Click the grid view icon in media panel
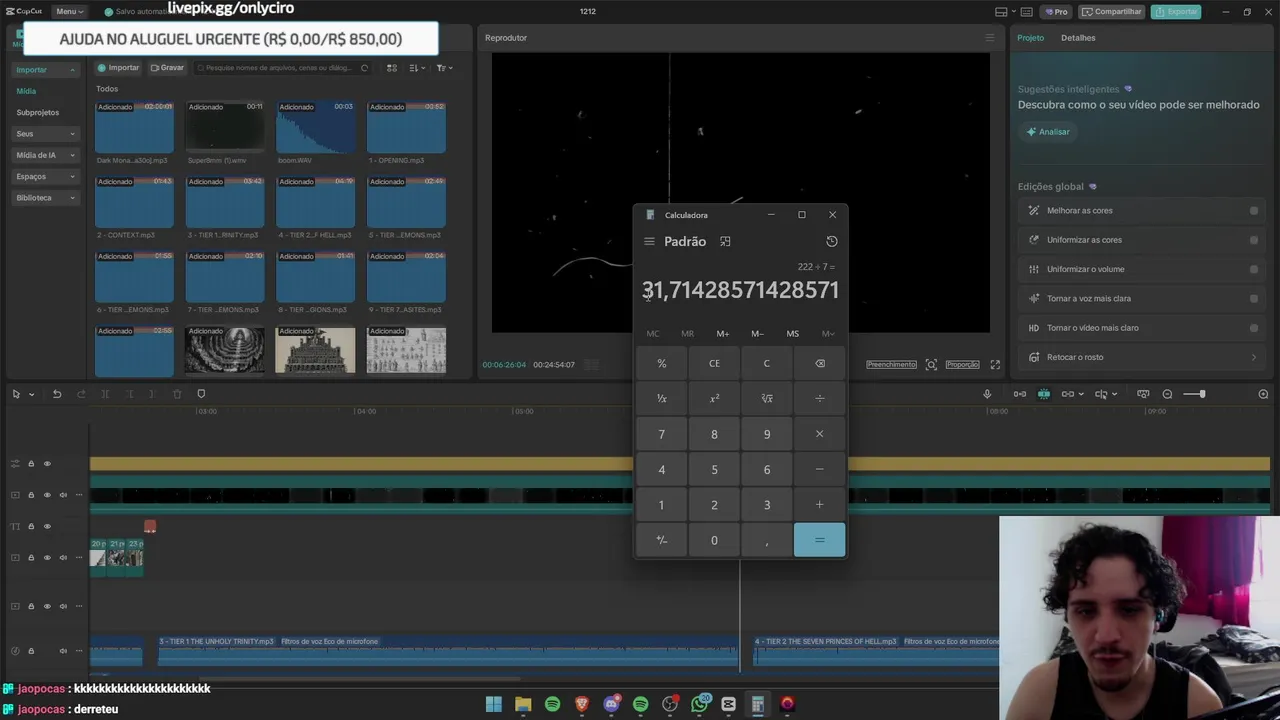The image size is (1280, 720). point(392,68)
